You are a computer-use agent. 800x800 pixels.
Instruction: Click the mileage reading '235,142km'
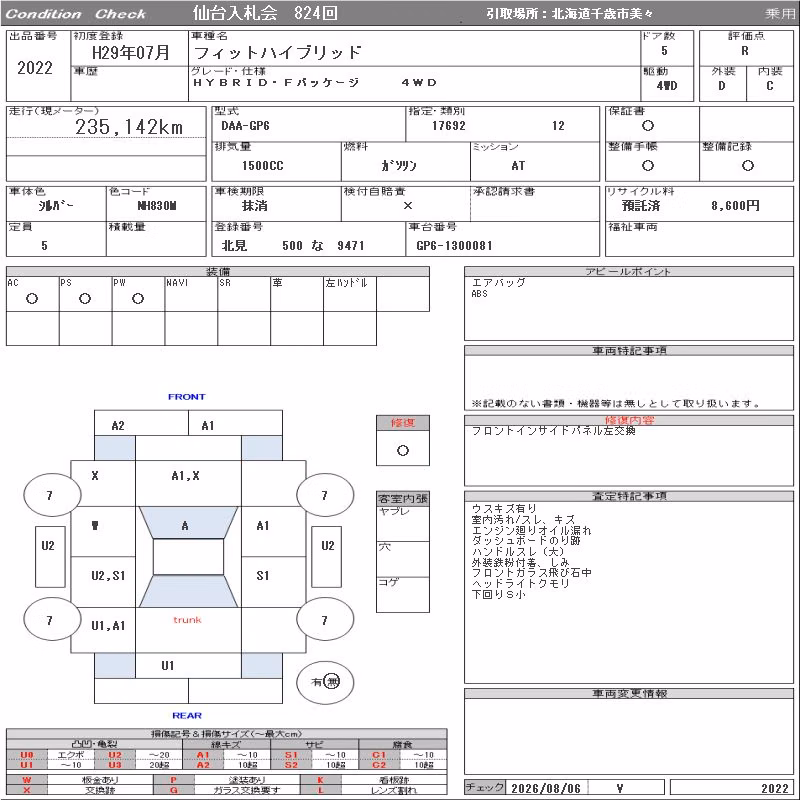129,127
